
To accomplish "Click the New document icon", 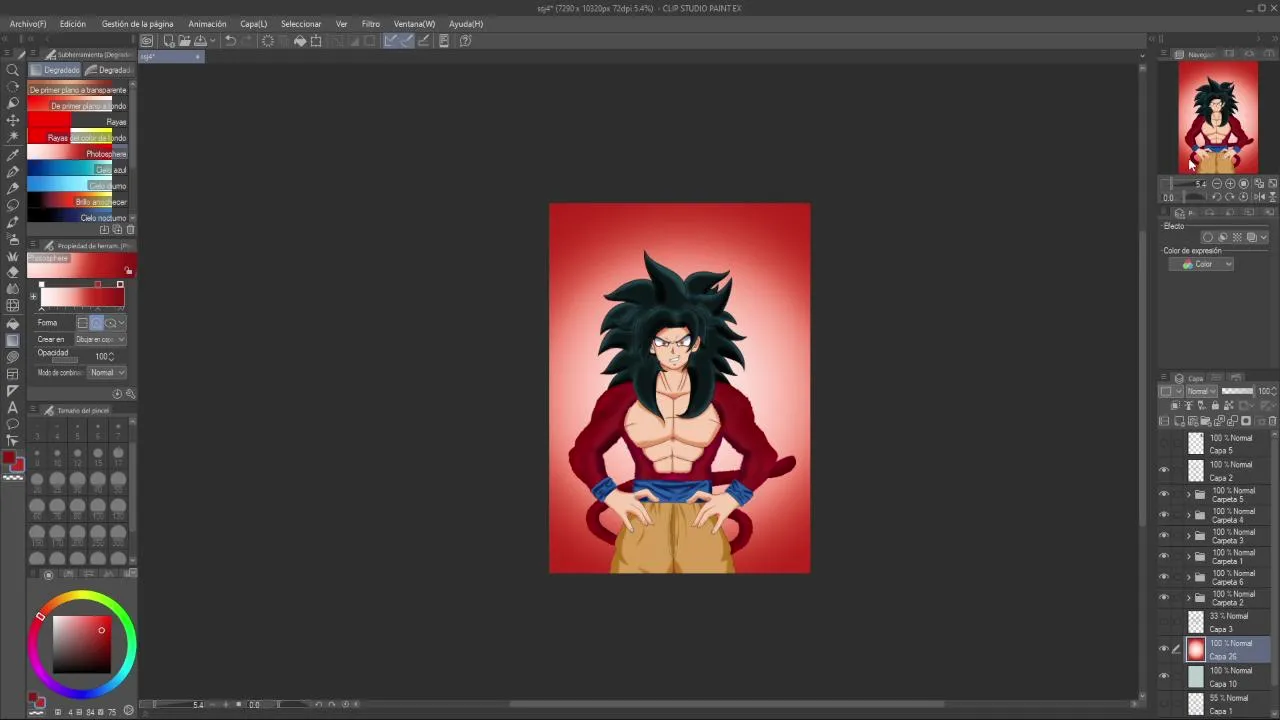I will click(169, 41).
